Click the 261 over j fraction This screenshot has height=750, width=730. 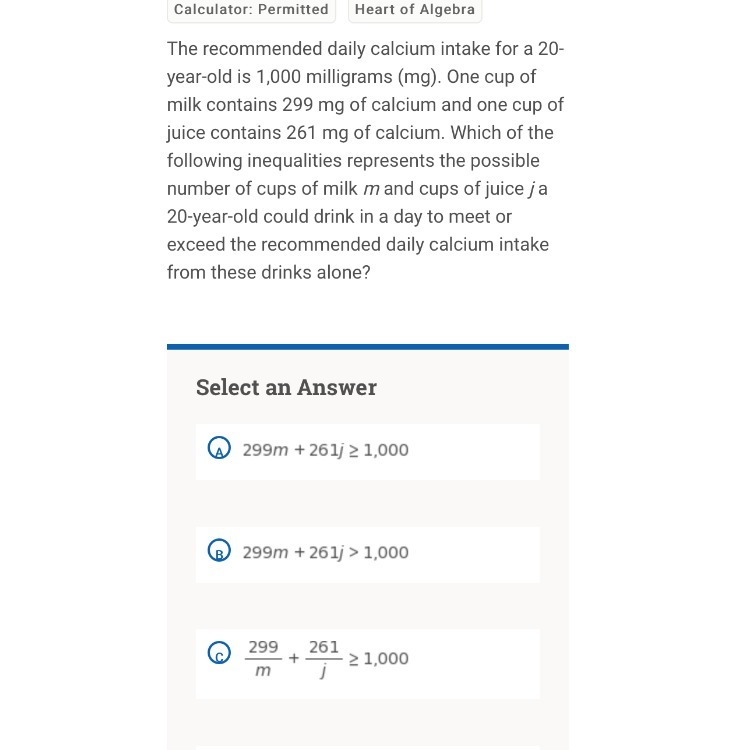point(324,658)
